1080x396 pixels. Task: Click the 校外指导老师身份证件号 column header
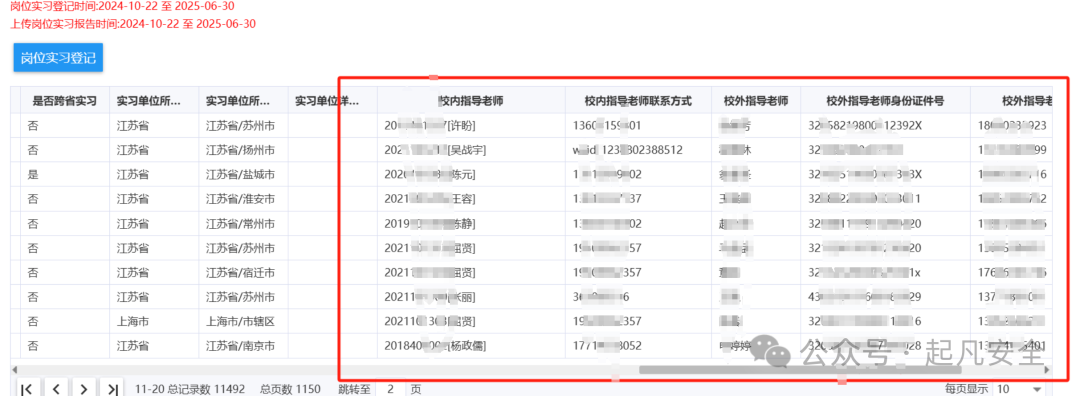tap(885, 101)
